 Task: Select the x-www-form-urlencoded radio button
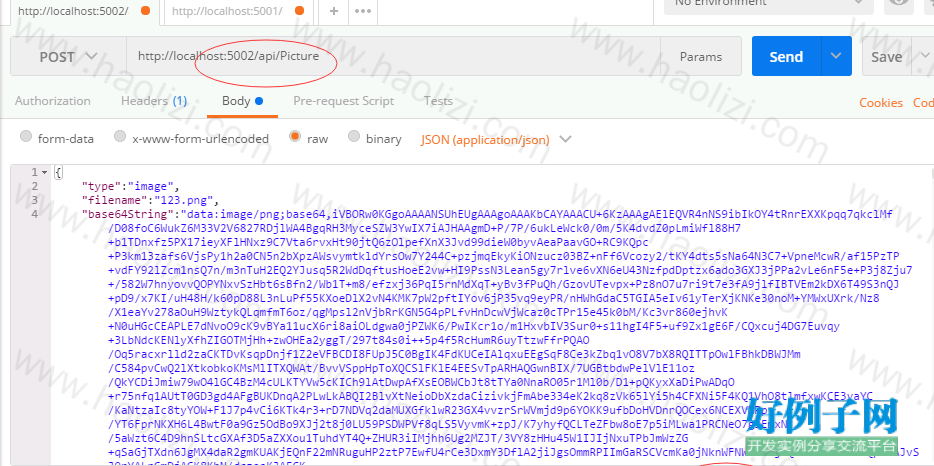(120, 136)
